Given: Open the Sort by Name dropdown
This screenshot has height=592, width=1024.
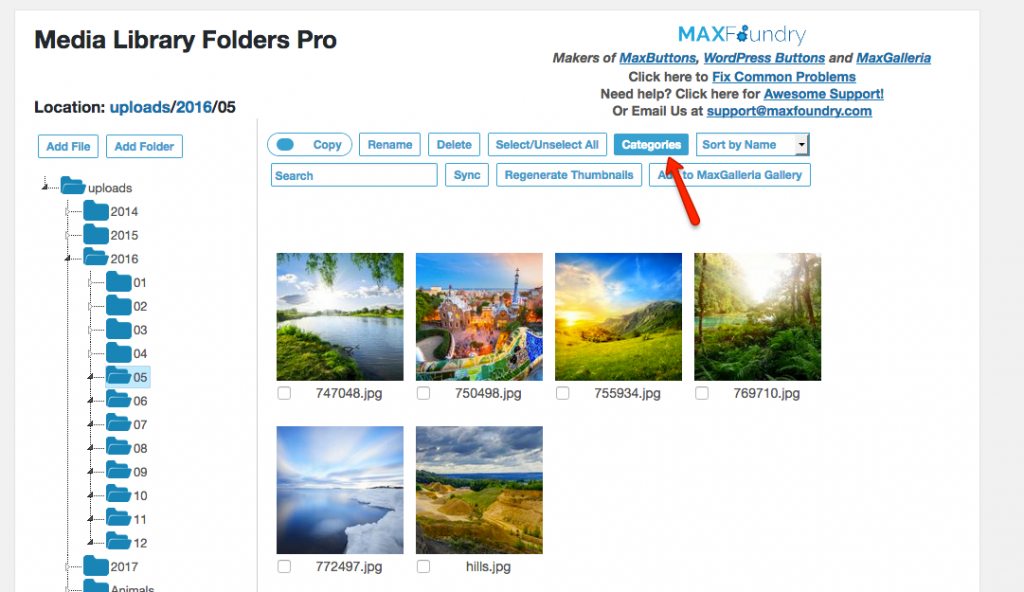Looking at the screenshot, I should (x=752, y=144).
